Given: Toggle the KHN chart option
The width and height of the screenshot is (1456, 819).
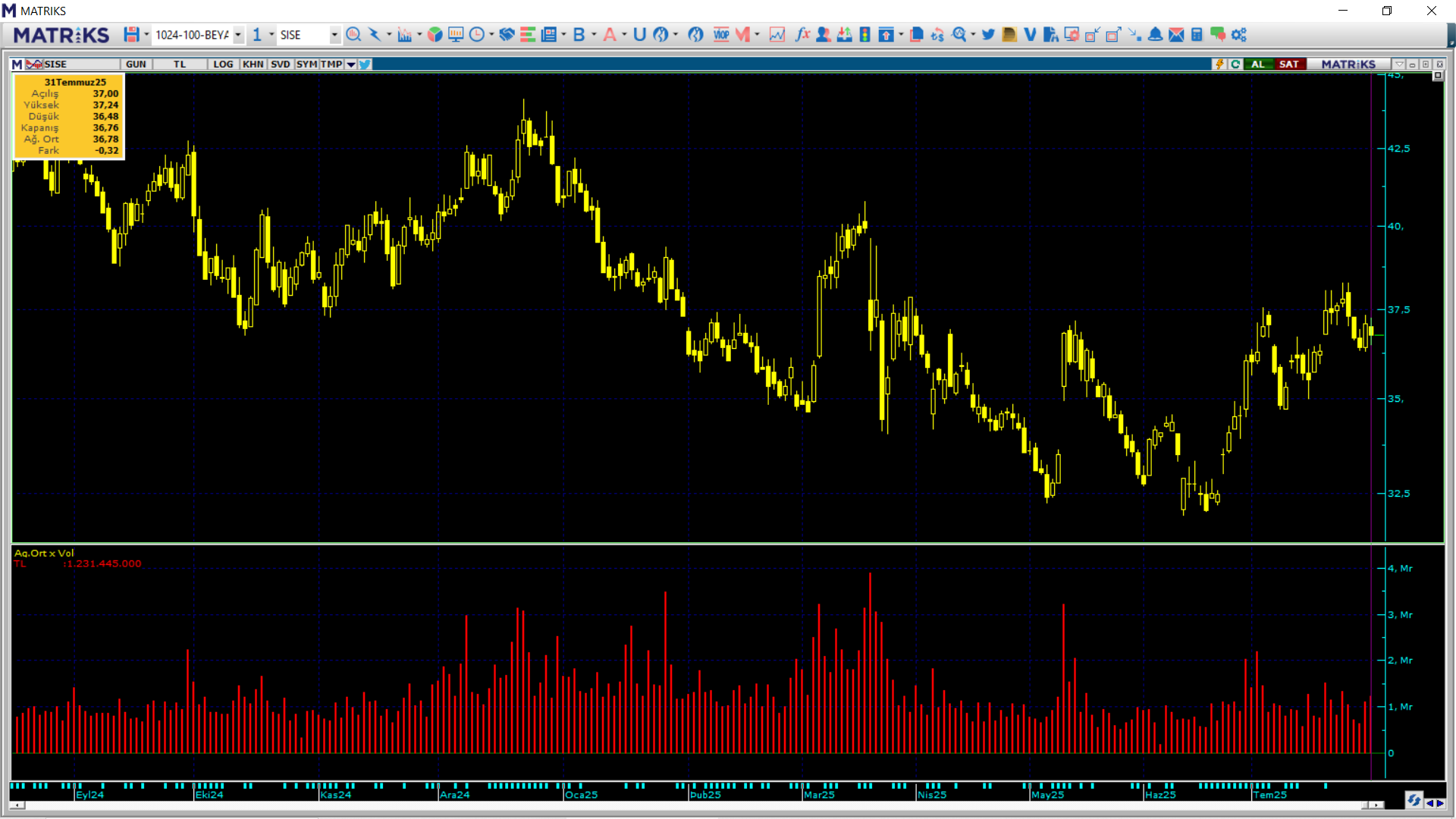Looking at the screenshot, I should coord(253,64).
